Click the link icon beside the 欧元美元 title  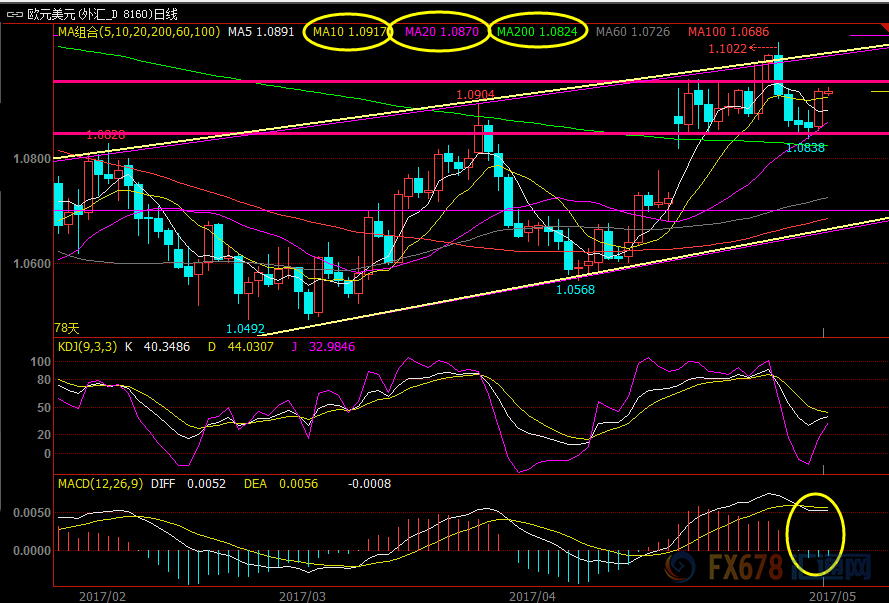coord(13,13)
